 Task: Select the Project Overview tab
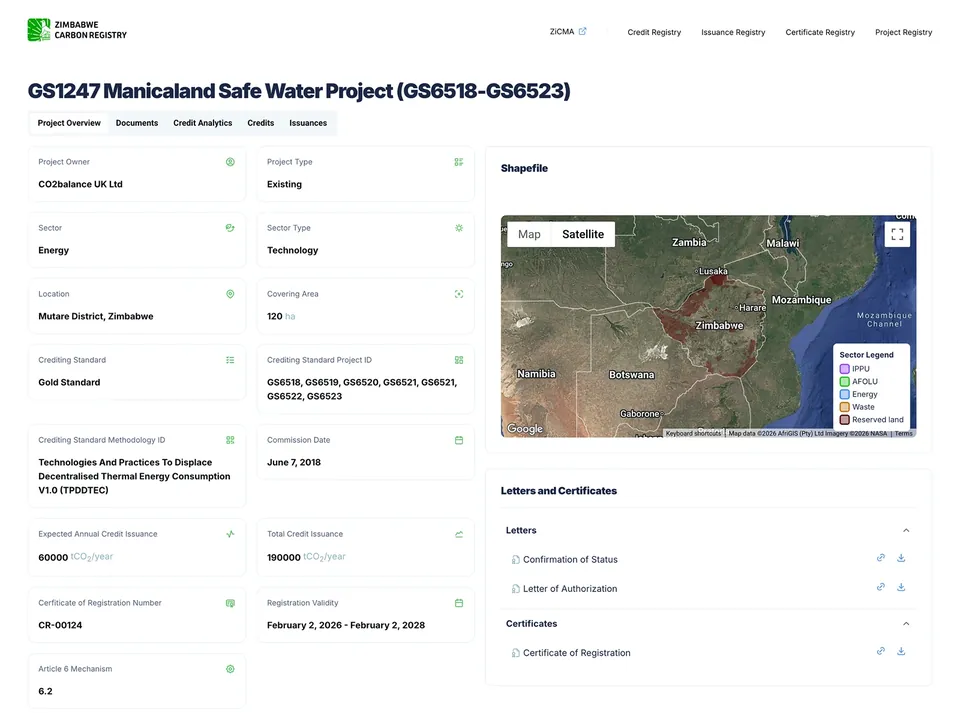coord(69,123)
